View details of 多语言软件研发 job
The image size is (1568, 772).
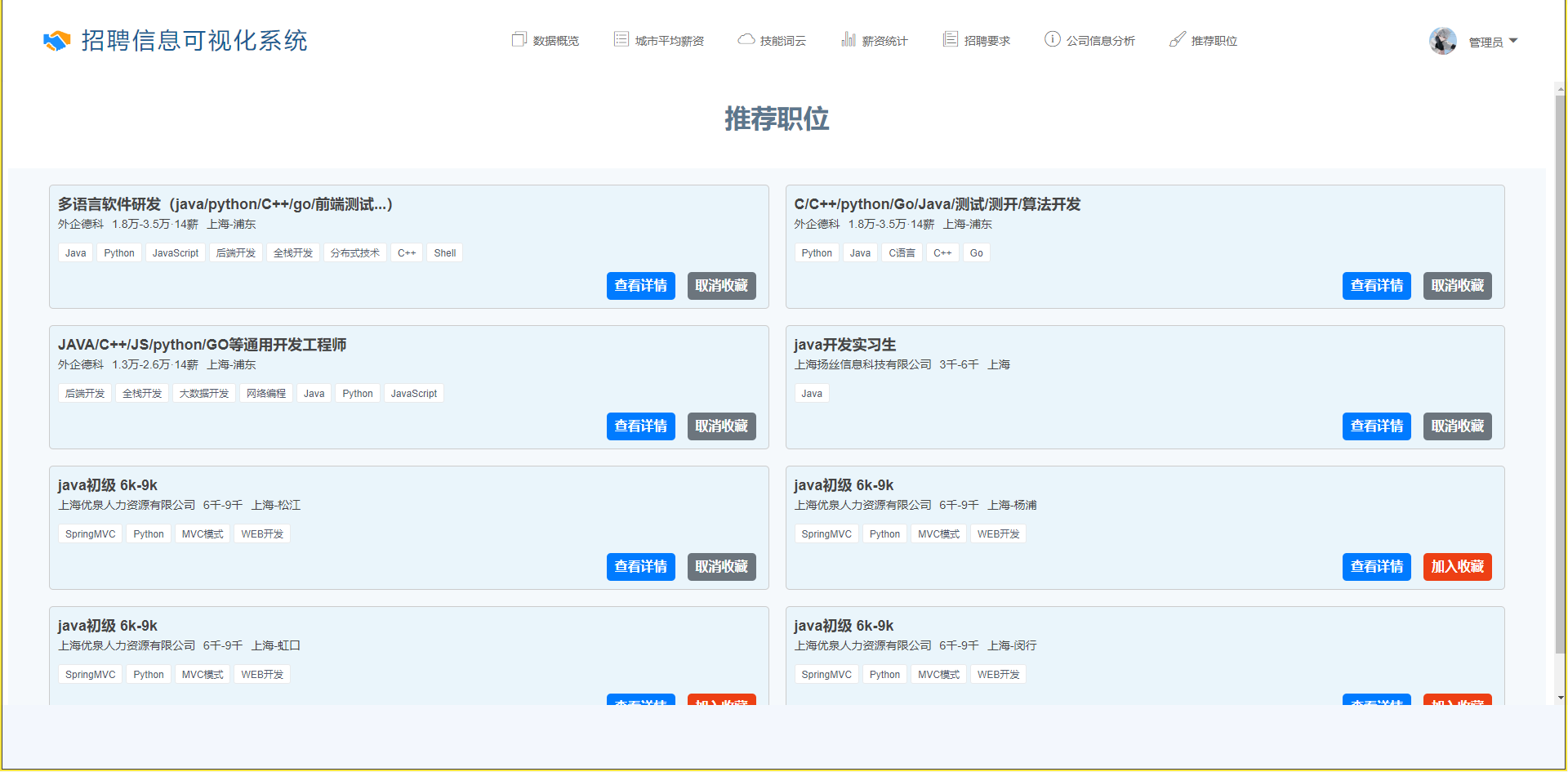click(x=641, y=286)
